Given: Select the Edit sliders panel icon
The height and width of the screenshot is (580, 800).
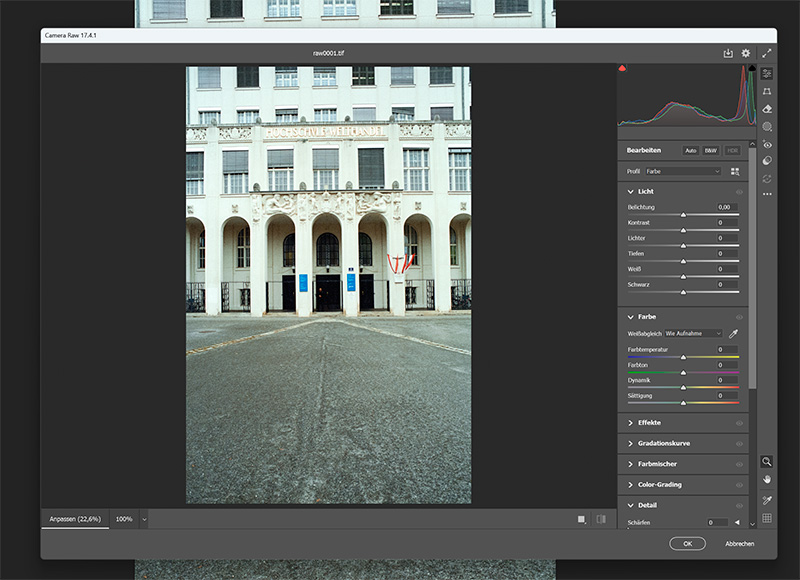Looking at the screenshot, I should click(767, 73).
